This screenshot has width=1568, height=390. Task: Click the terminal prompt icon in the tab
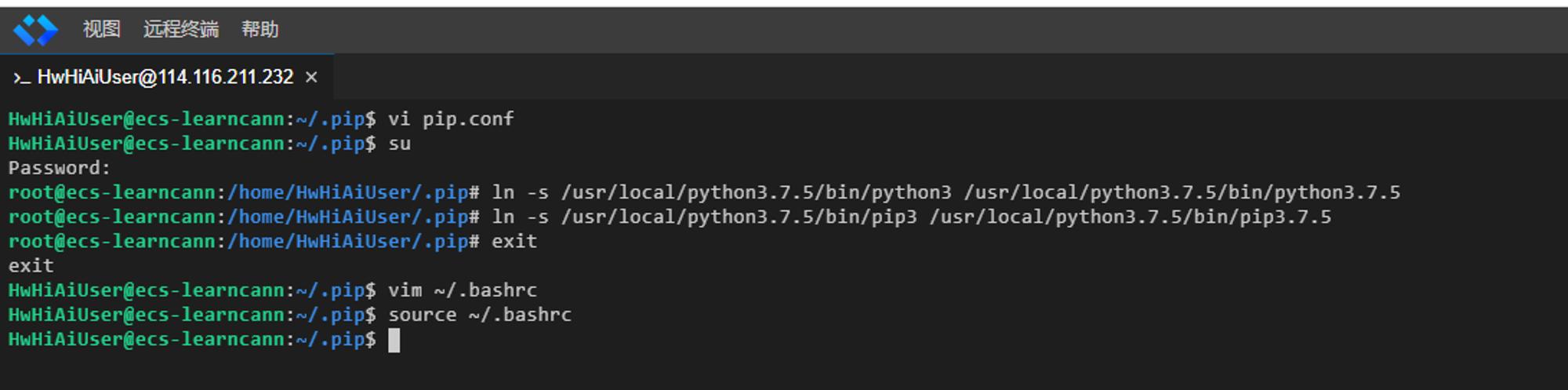(x=22, y=77)
